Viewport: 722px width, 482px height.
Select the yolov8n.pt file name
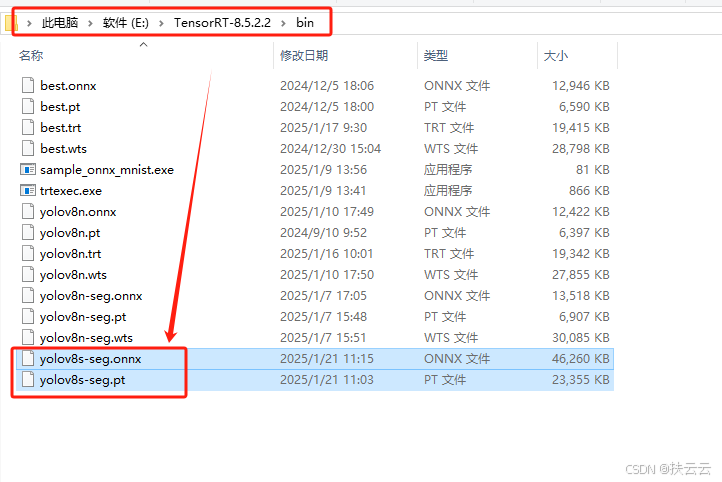(70, 233)
